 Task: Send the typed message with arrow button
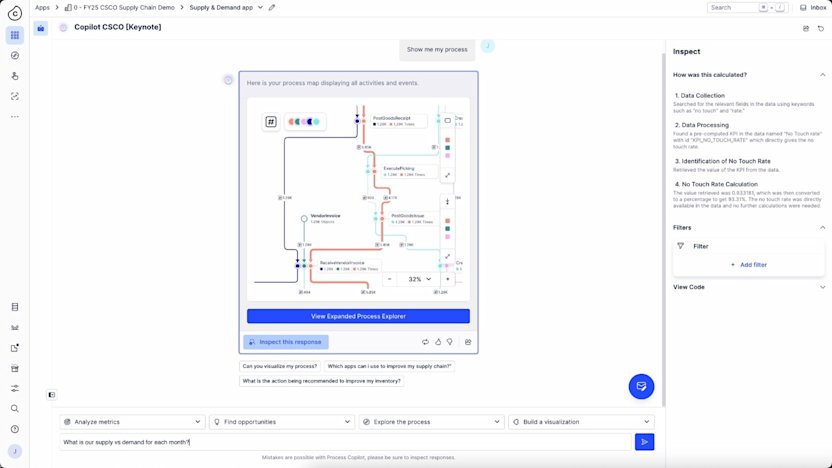coord(644,442)
